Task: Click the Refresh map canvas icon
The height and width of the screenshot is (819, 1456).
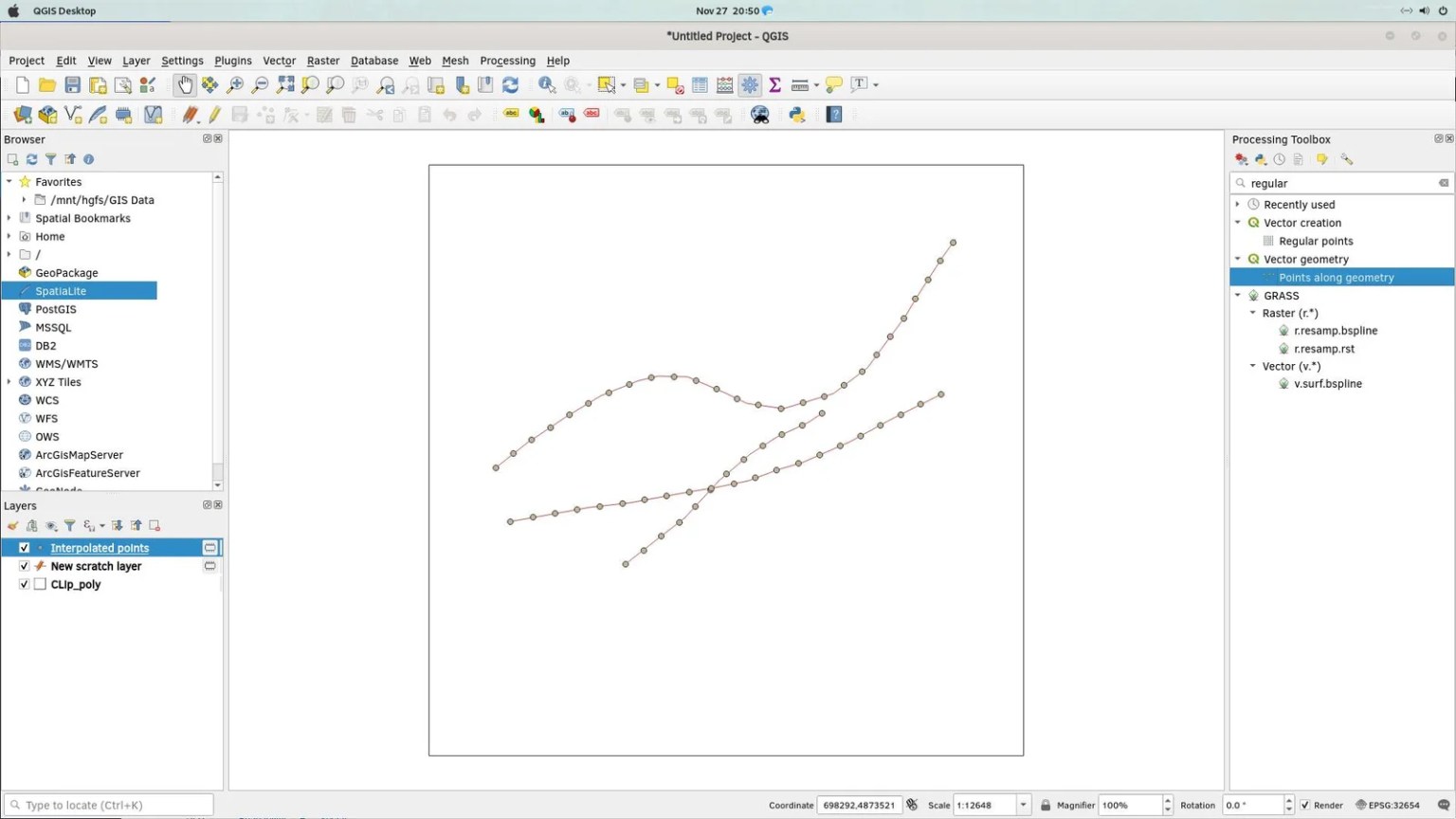Action: 510,84
